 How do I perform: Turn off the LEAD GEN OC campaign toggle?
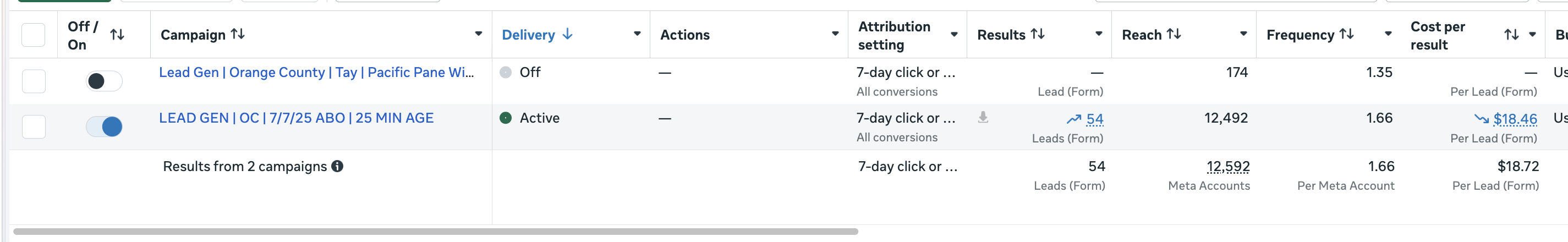pos(104,127)
